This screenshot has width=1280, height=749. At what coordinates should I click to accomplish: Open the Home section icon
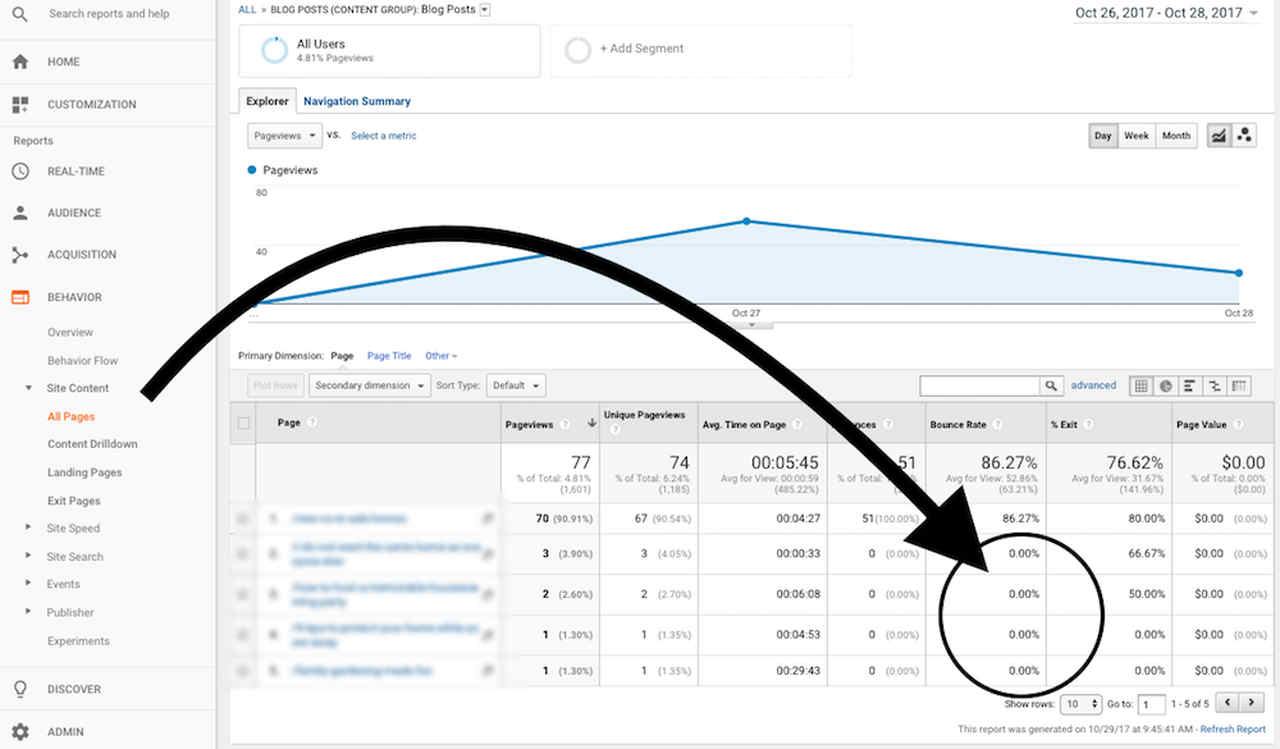[x=20, y=62]
